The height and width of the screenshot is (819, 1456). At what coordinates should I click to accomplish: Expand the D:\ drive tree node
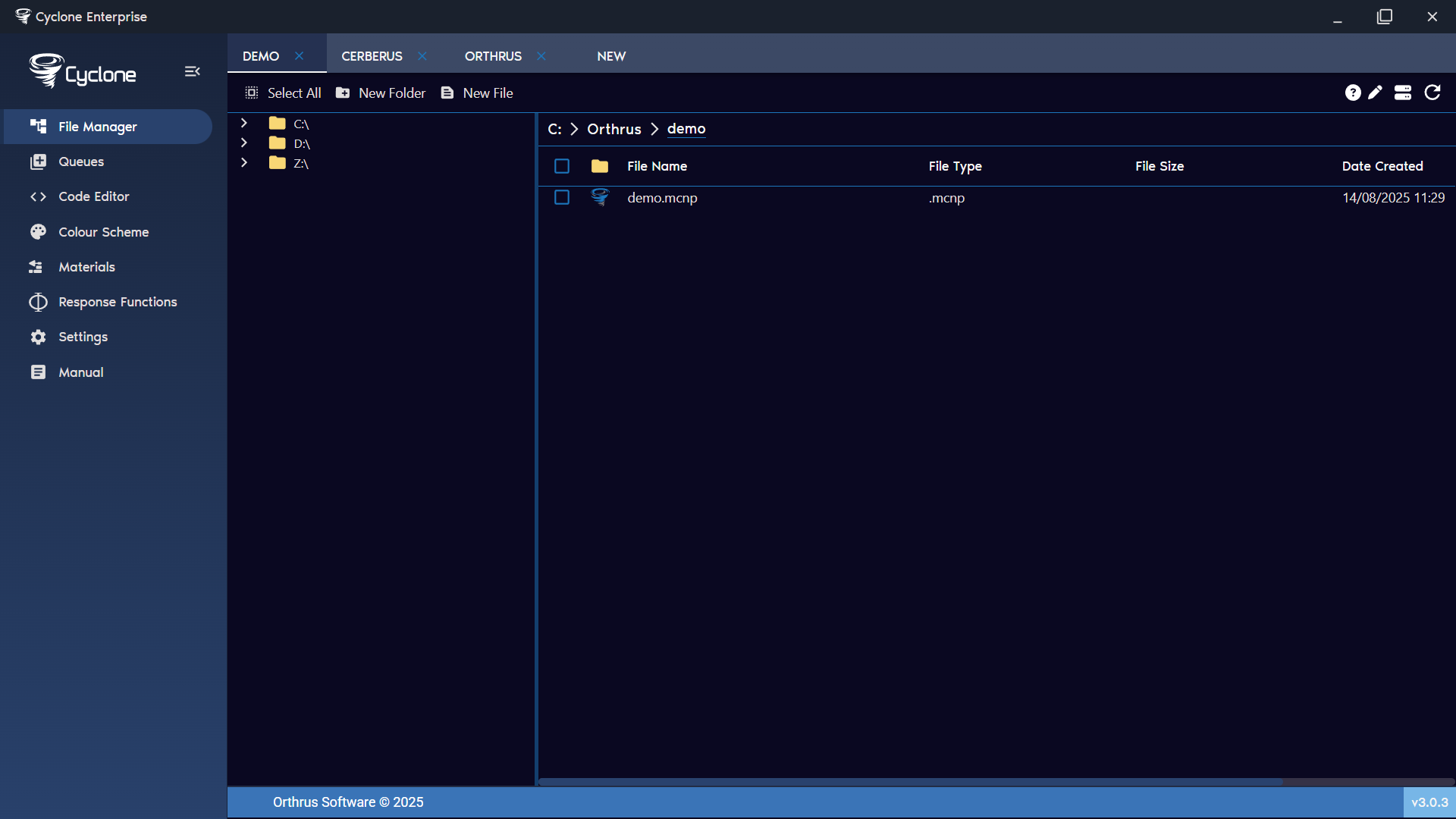[x=244, y=143]
